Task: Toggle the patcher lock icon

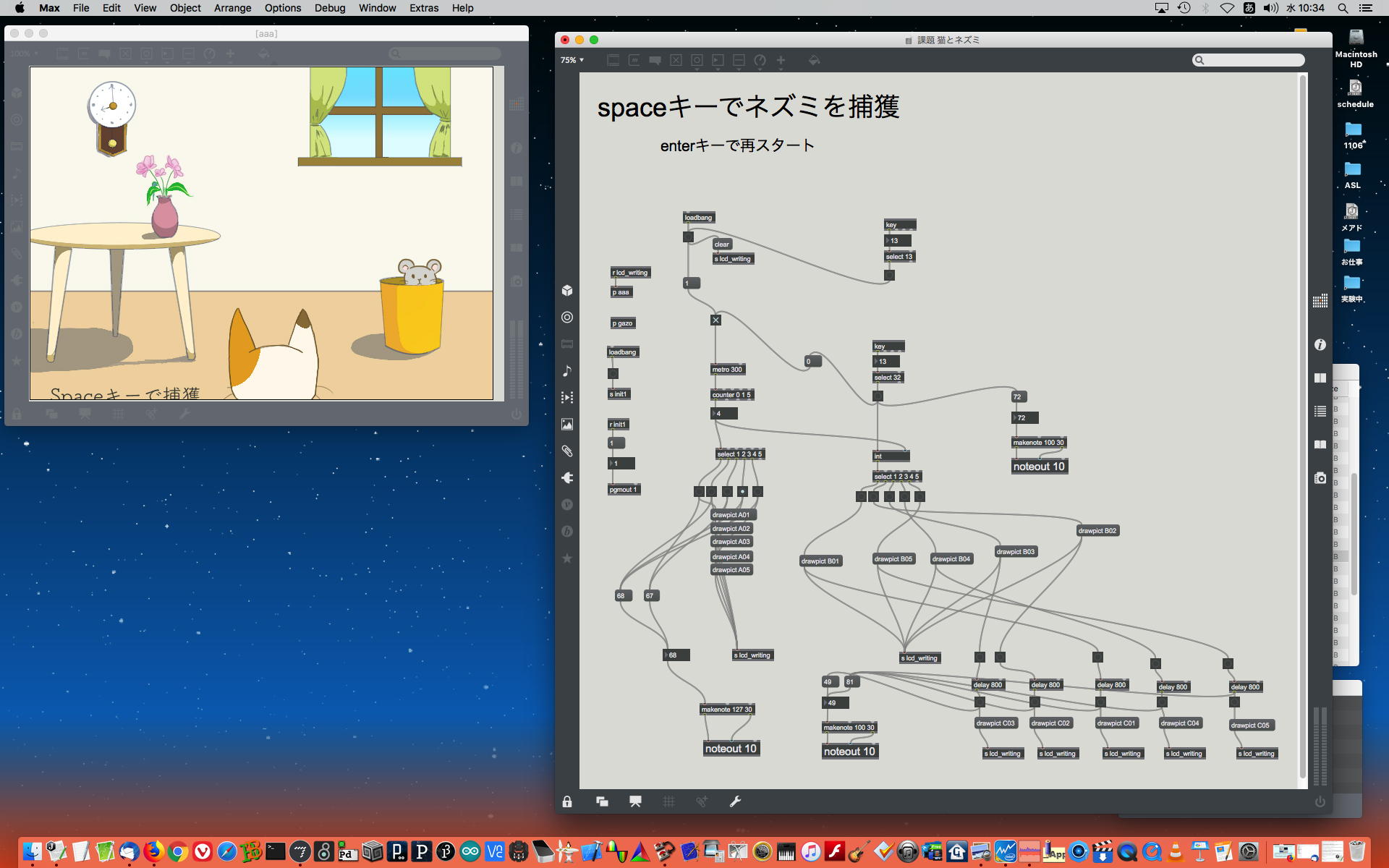Action: (x=567, y=801)
